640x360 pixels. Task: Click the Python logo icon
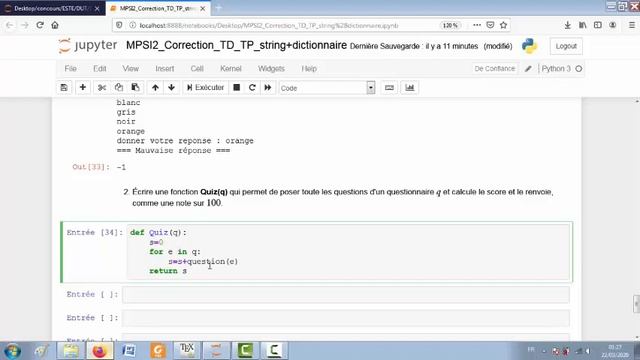click(529, 46)
